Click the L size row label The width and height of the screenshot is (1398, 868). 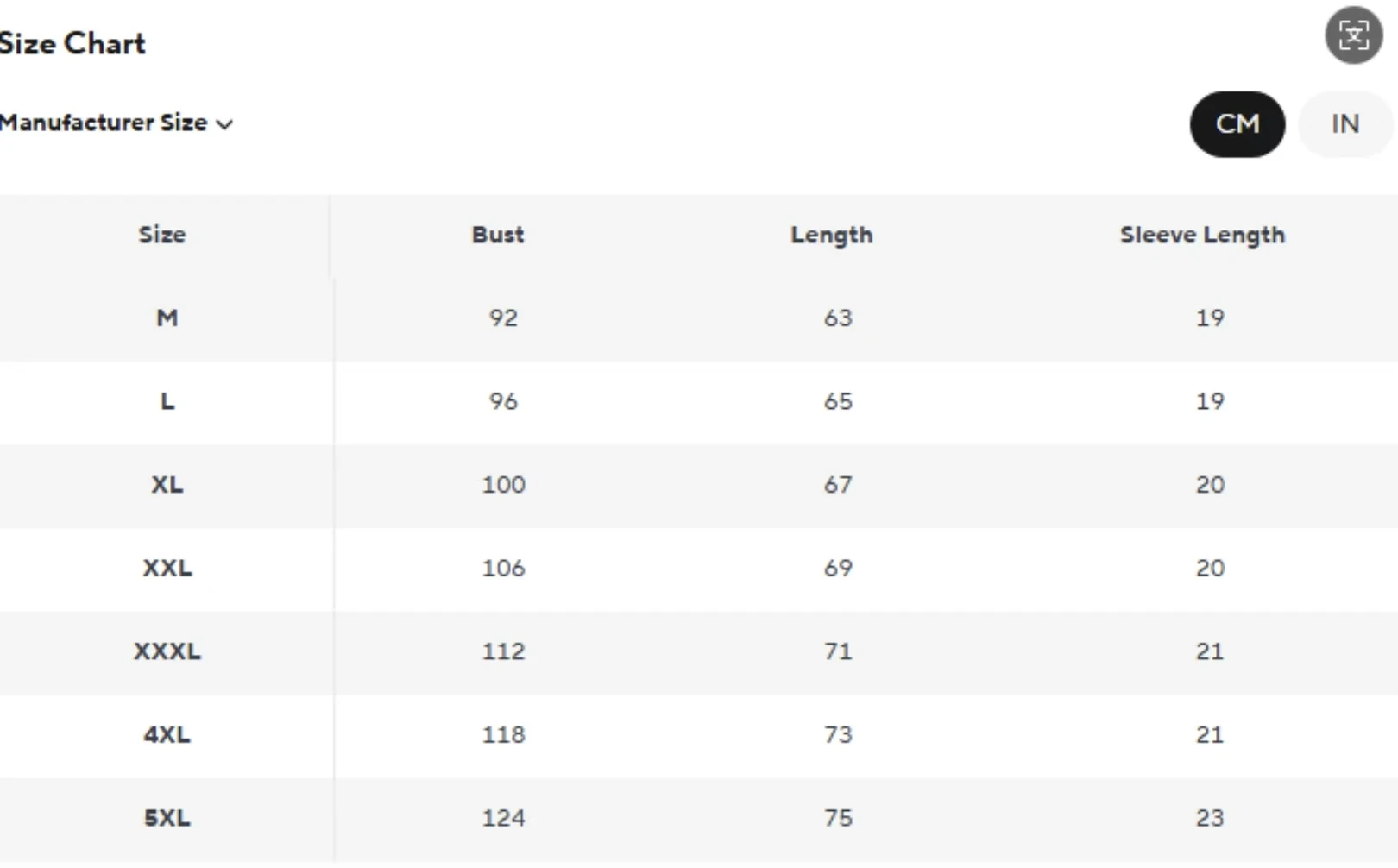pos(167,401)
